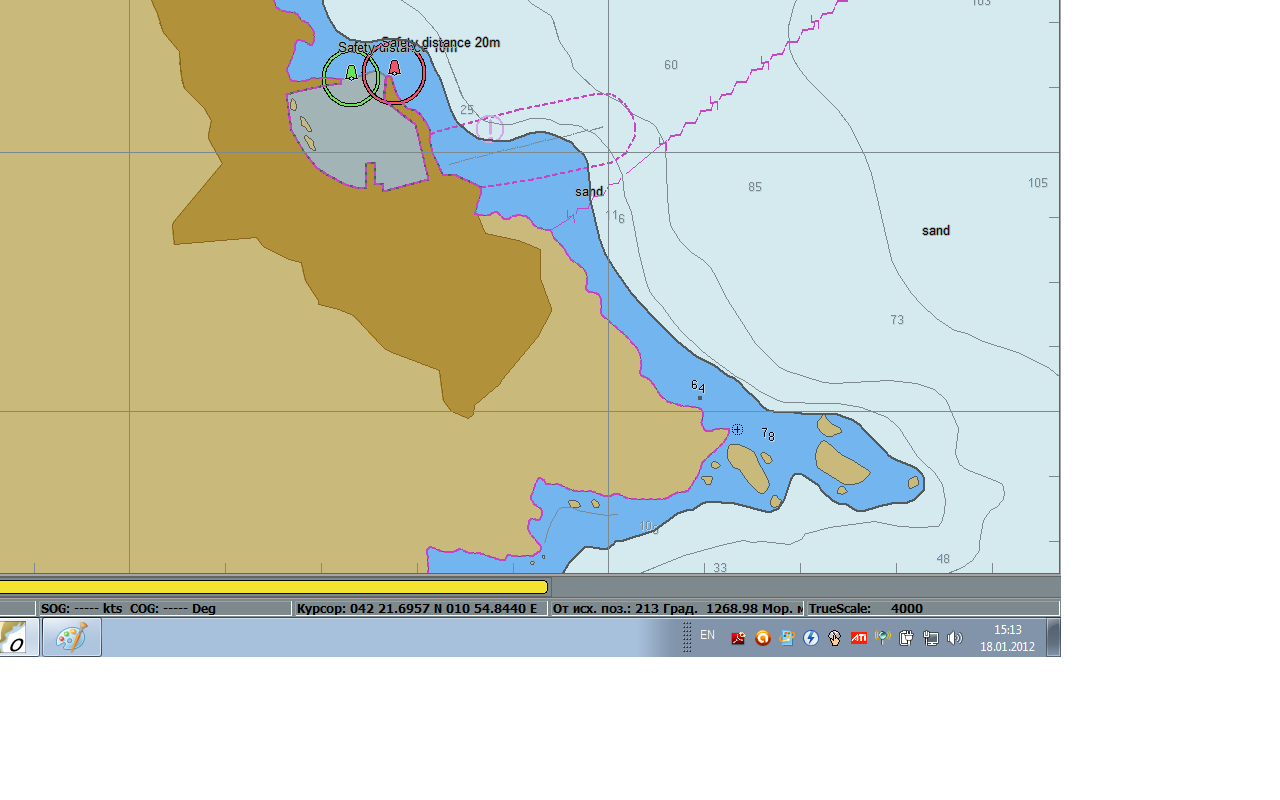The image size is (1280, 800).
Task: Click the blue lightning bolt tray icon
Action: [811, 638]
